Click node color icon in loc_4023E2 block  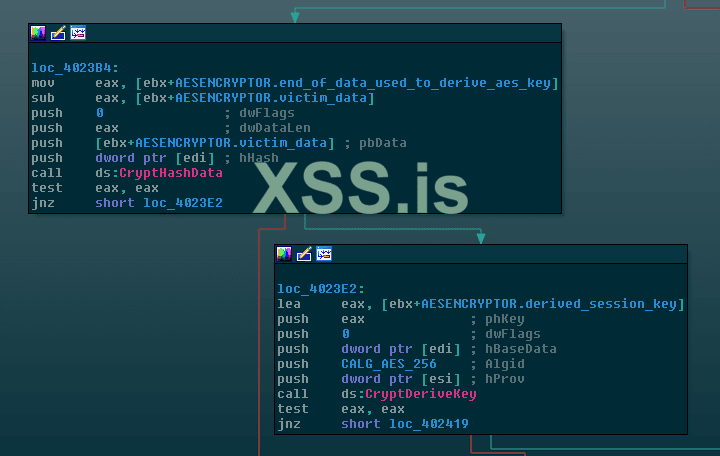point(284,254)
